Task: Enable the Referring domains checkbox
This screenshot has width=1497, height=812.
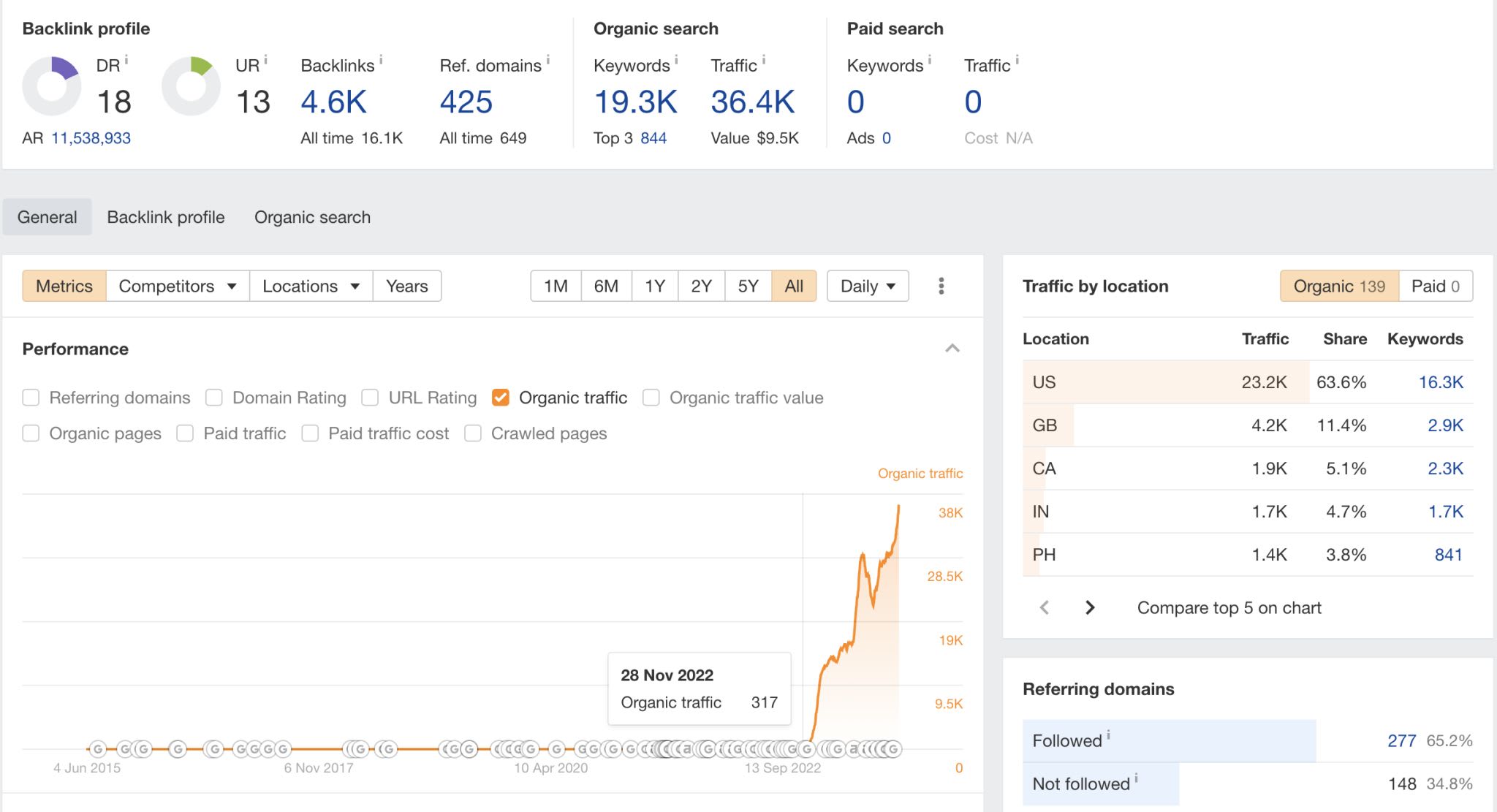Action: pyautogui.click(x=31, y=398)
